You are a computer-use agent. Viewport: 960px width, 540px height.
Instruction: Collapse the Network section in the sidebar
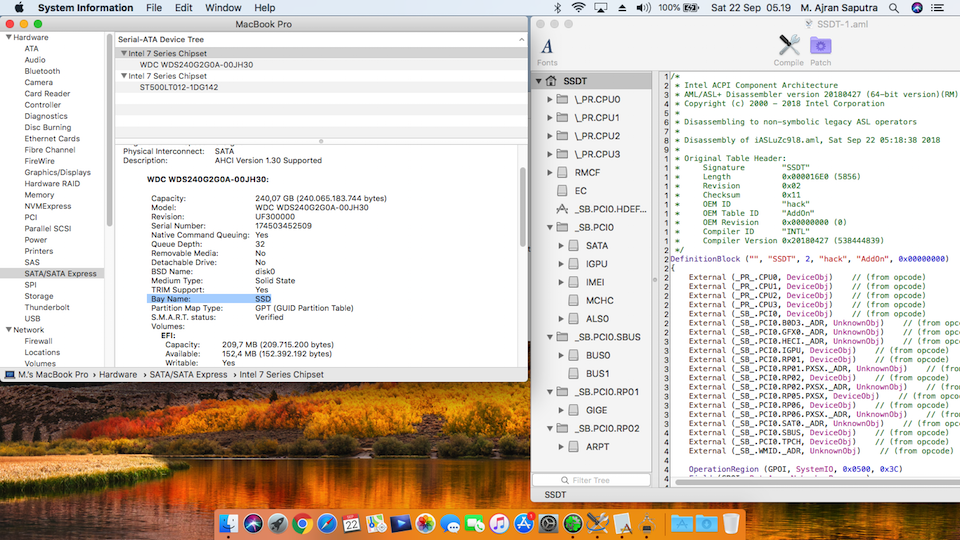9,330
